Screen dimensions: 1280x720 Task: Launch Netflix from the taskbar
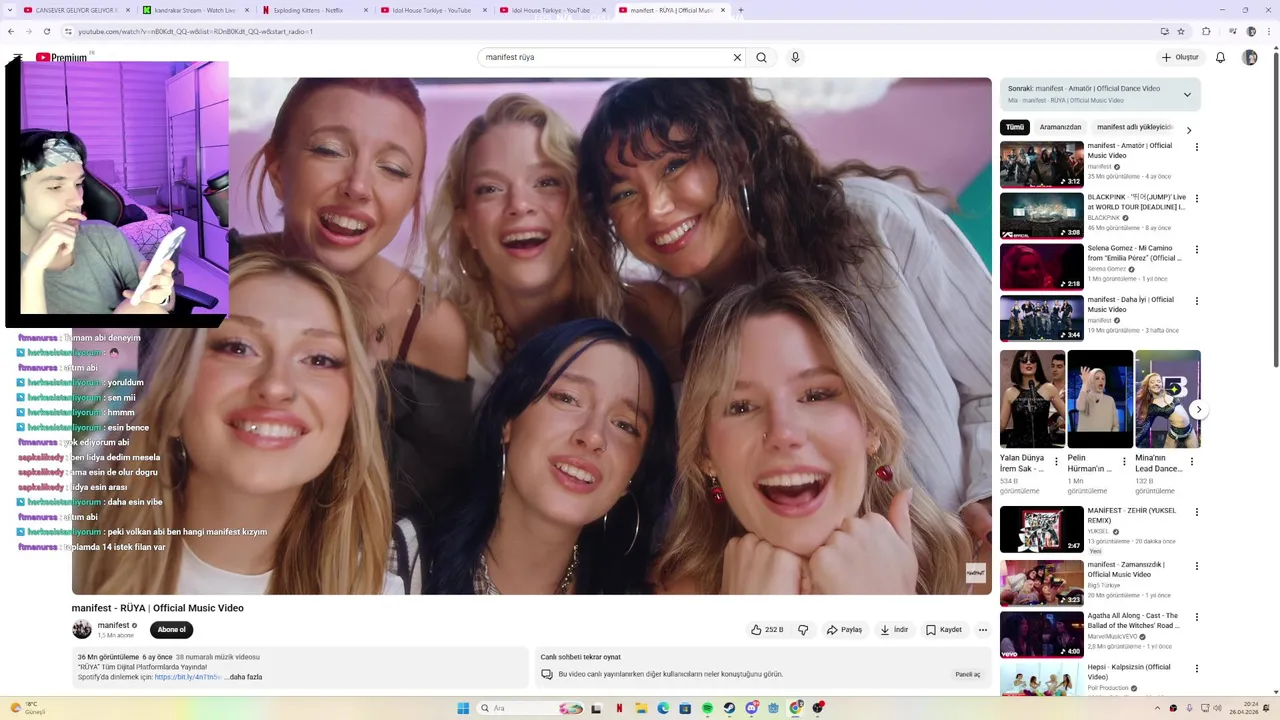coord(619,708)
